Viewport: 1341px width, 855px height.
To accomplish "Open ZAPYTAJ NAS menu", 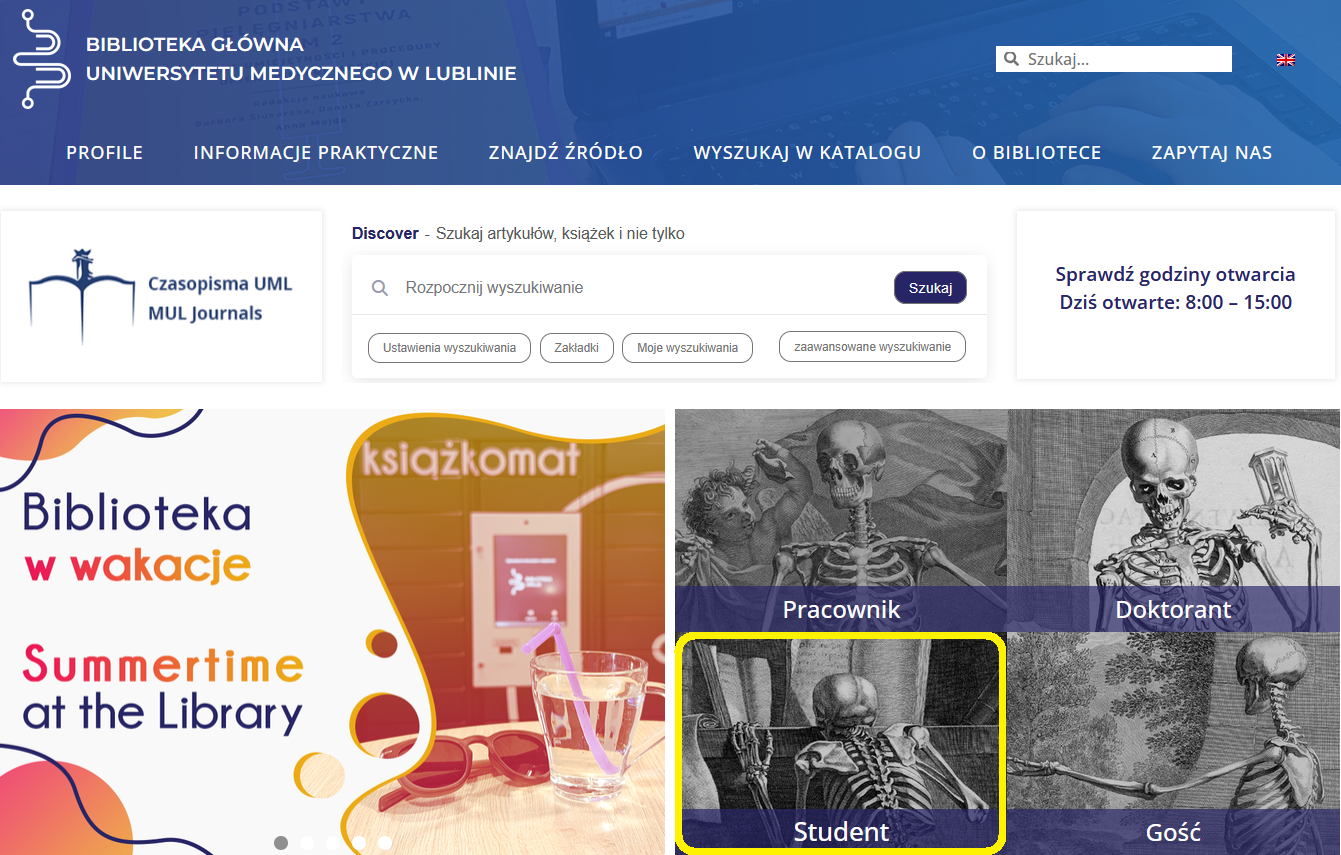I will pyautogui.click(x=1212, y=153).
